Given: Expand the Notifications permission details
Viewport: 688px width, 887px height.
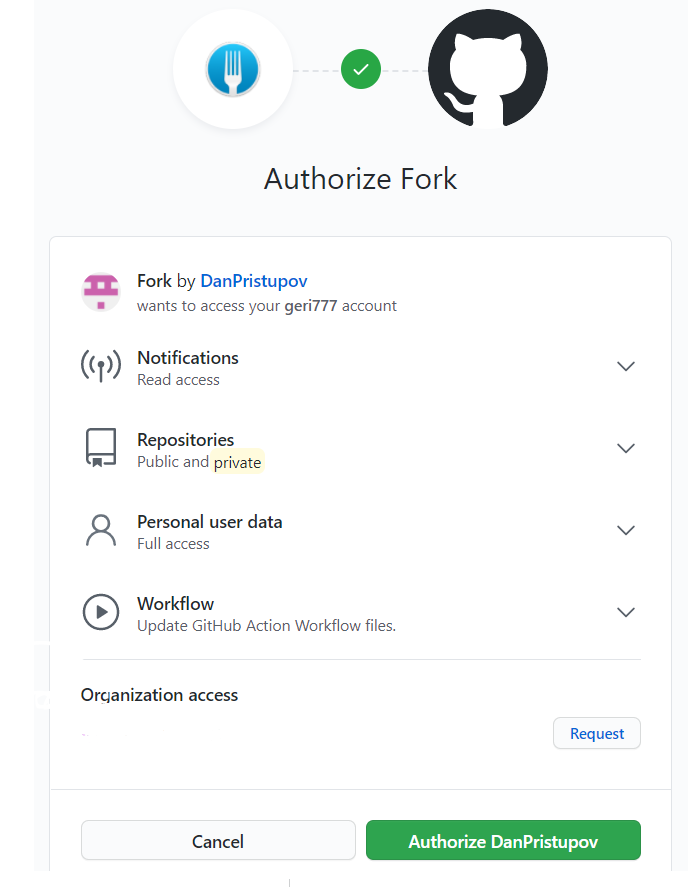Looking at the screenshot, I should [626, 366].
